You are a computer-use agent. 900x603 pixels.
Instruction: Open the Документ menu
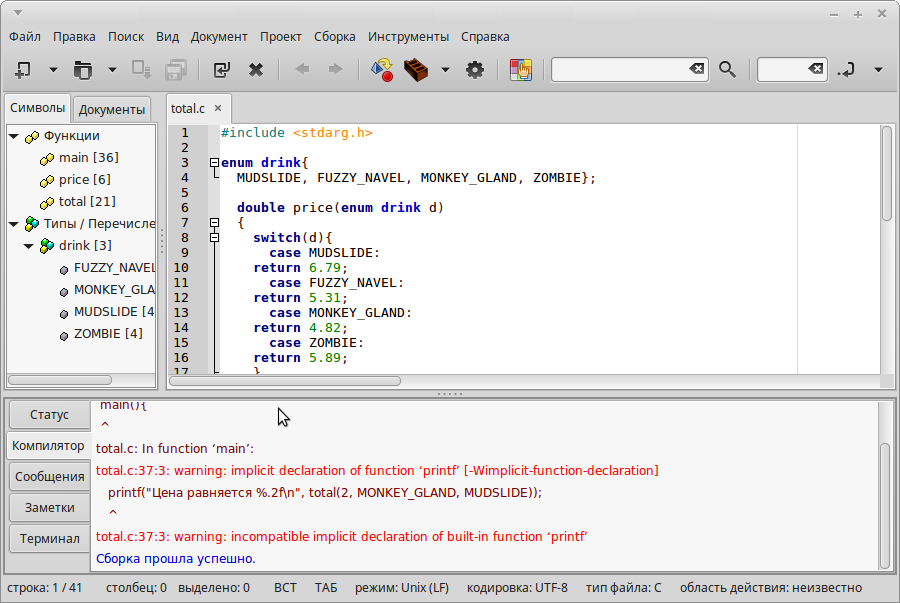coord(219,37)
